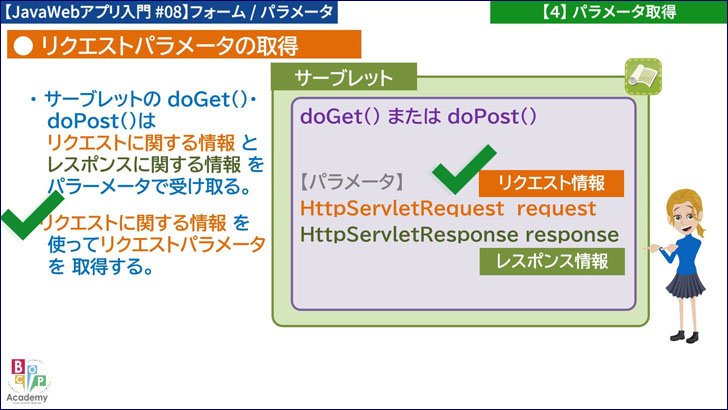Click the scroll paper icon on servlet box
Viewport: 728px width, 410px height.
(639, 75)
